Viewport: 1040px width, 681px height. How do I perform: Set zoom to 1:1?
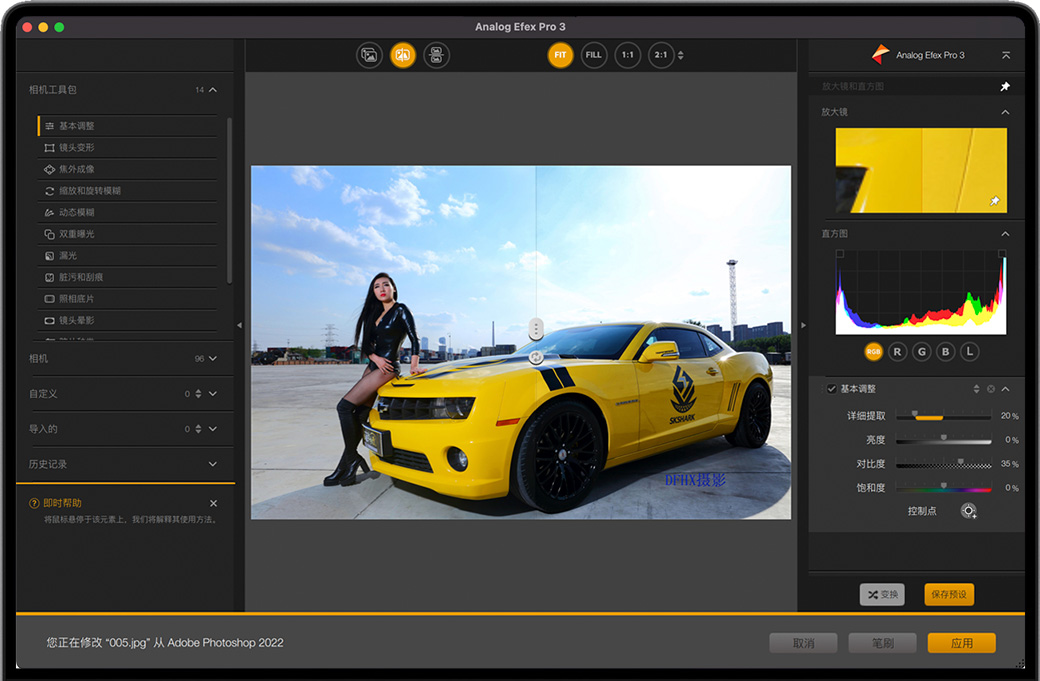pos(627,55)
